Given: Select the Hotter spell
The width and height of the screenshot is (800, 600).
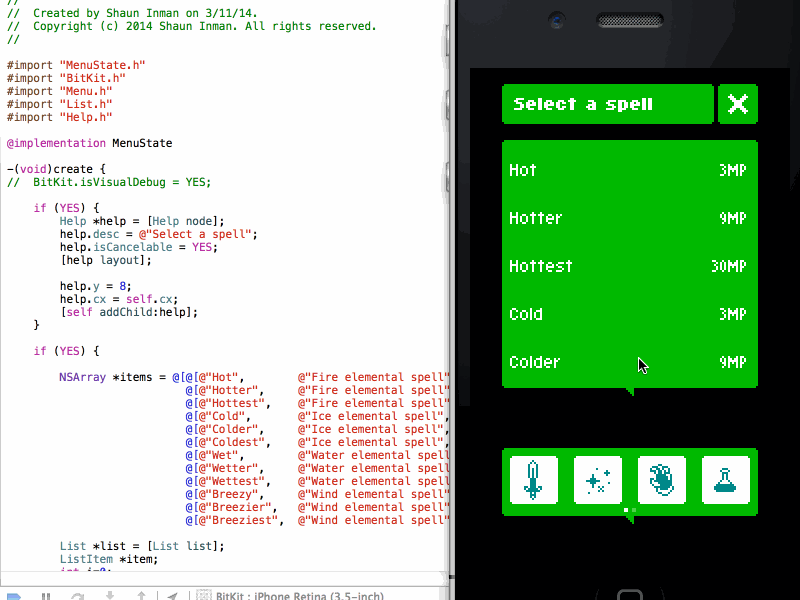Looking at the screenshot, I should coord(629,218).
